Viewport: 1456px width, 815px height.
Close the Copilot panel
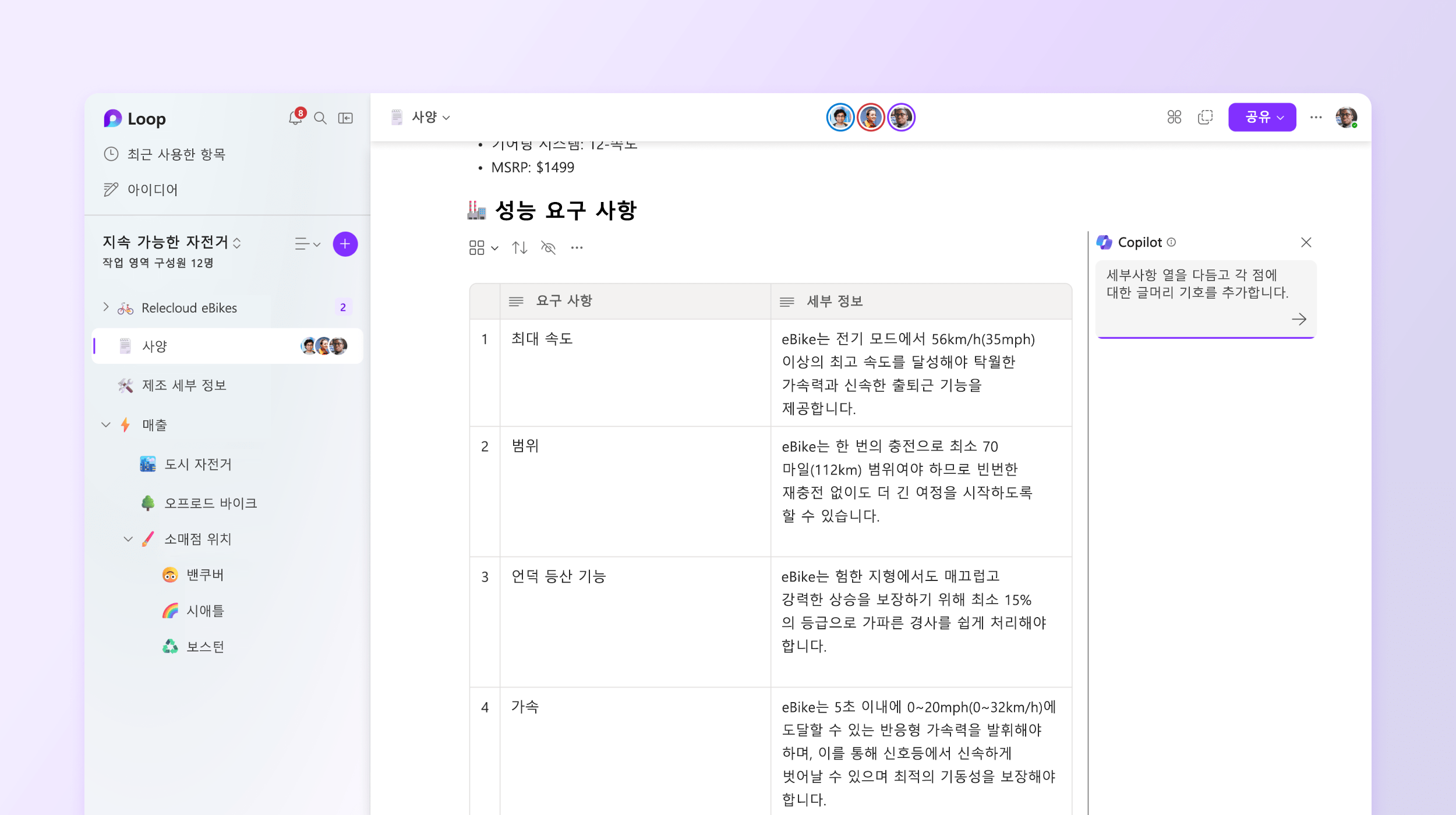pyautogui.click(x=1306, y=242)
